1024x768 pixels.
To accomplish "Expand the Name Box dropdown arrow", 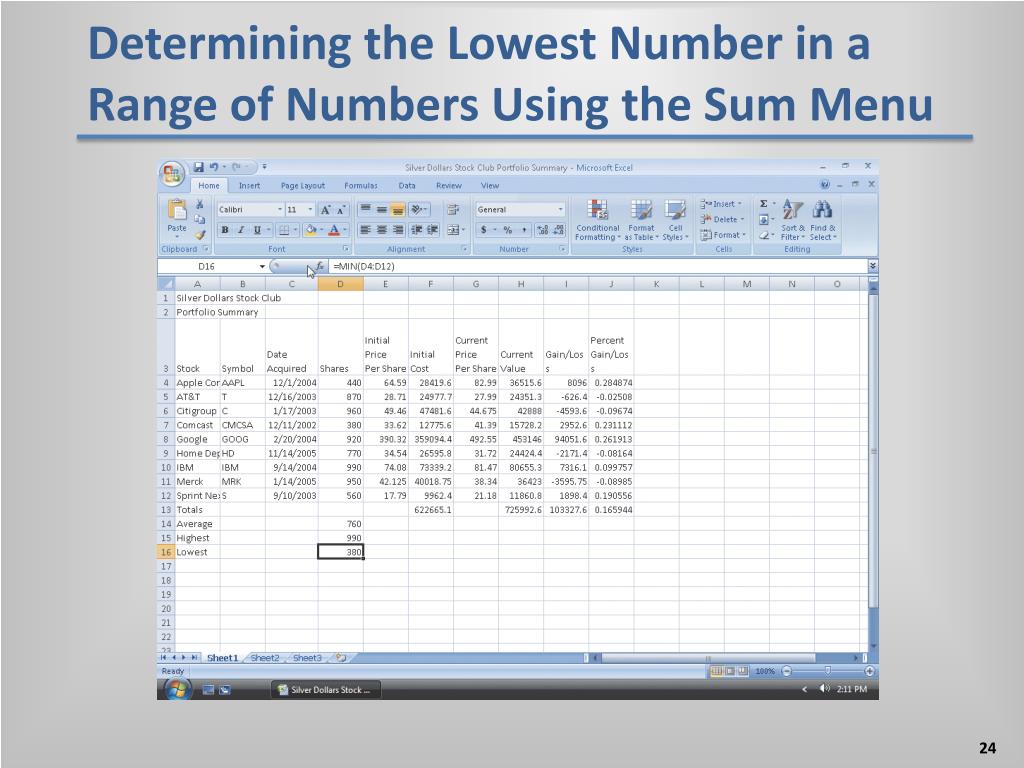I will 263,266.
